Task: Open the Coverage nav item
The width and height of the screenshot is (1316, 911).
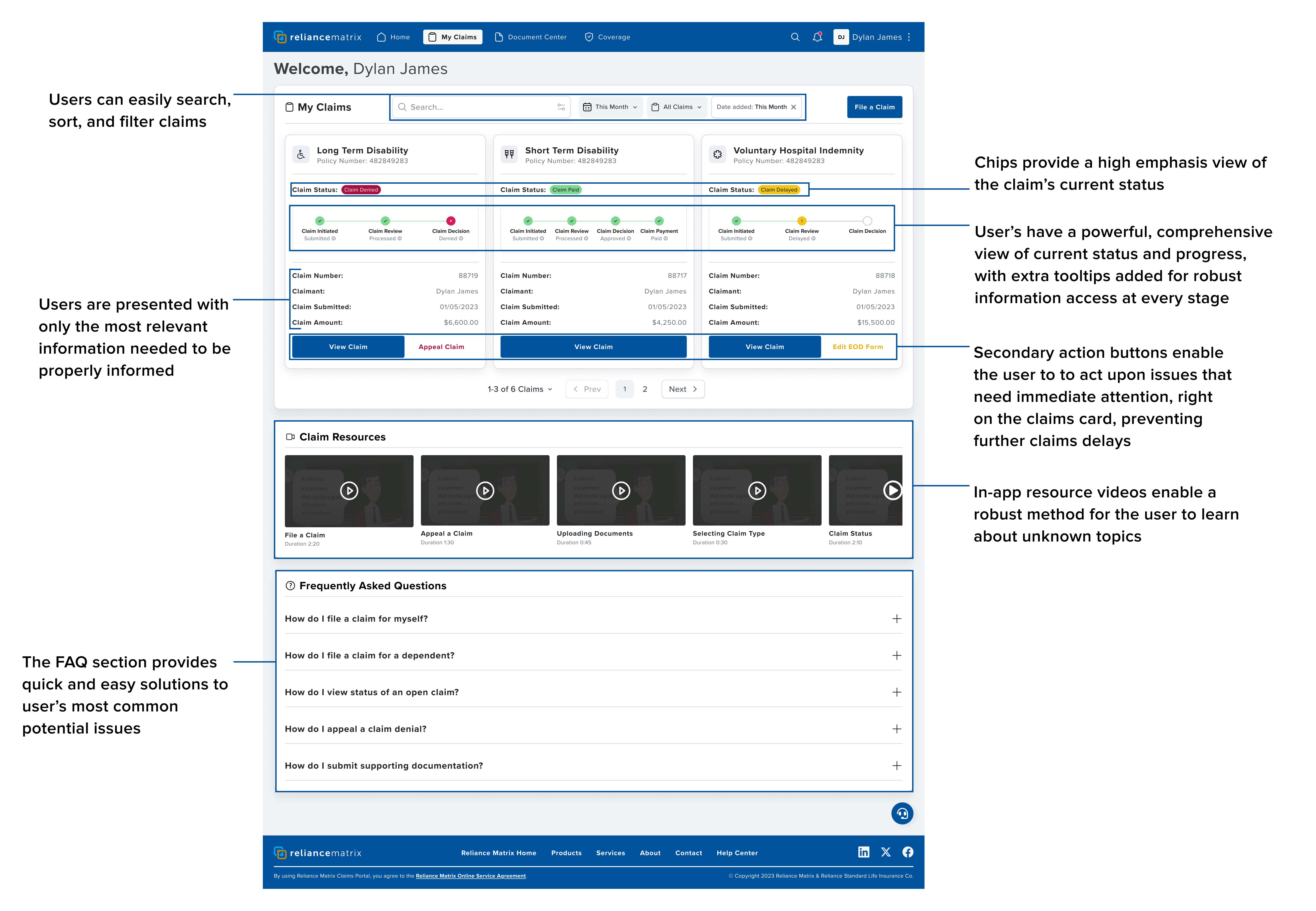Action: click(607, 37)
